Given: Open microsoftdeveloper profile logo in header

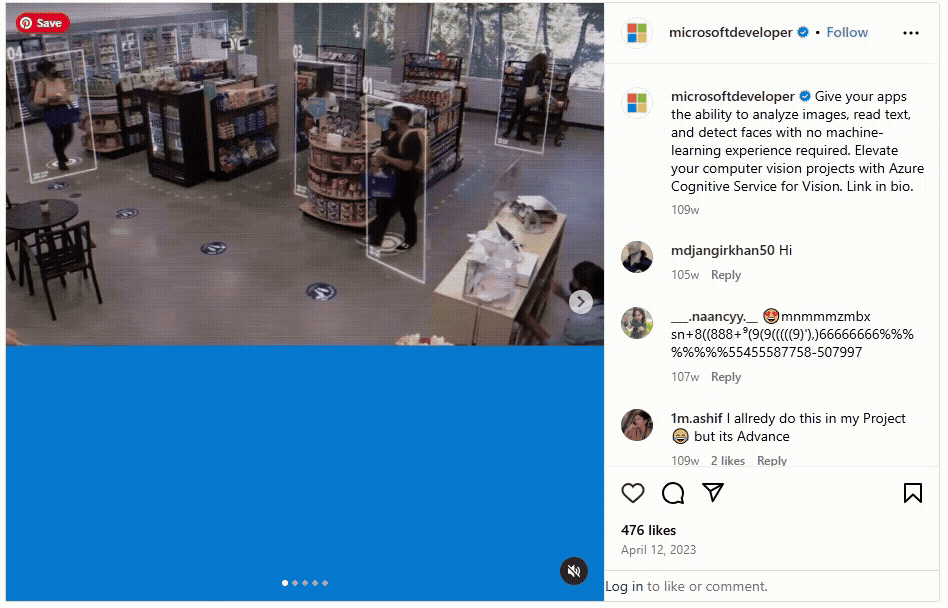Looking at the screenshot, I should point(637,33).
